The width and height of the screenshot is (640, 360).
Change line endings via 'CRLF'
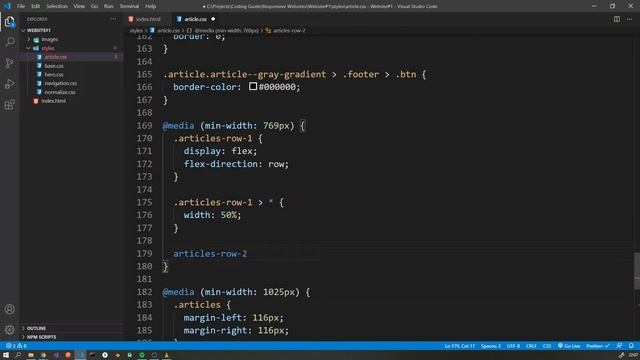point(531,346)
